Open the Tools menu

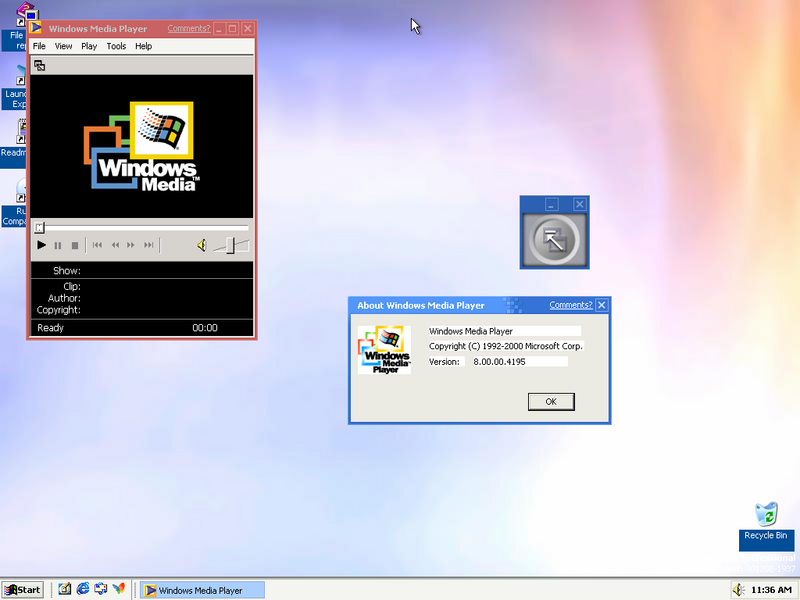pyautogui.click(x=116, y=46)
